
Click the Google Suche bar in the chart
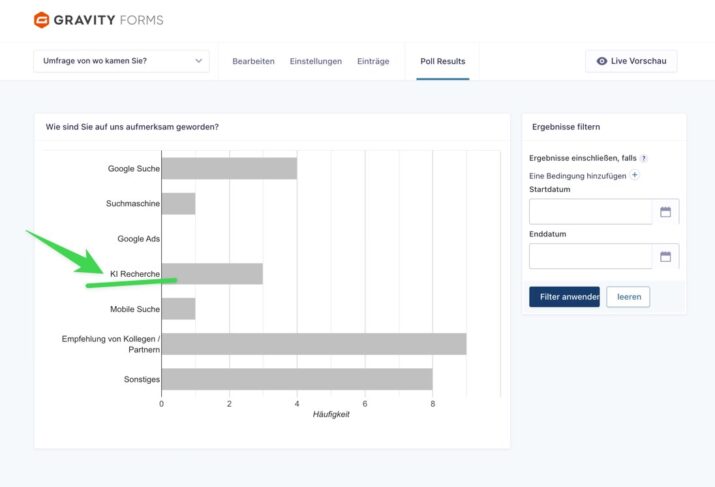point(229,169)
